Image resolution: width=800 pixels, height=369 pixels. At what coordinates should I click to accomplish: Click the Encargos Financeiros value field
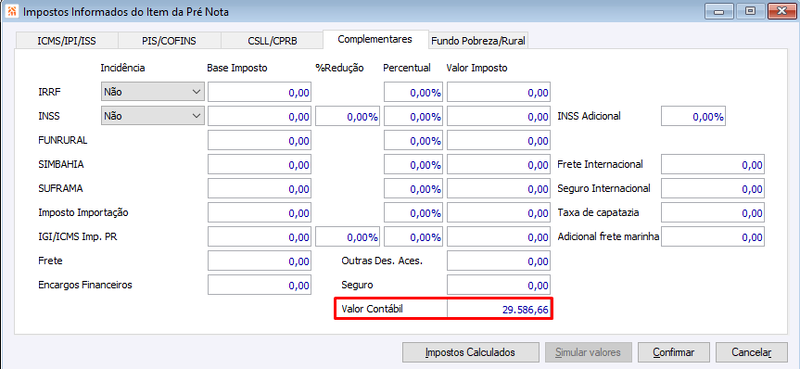click(x=260, y=285)
